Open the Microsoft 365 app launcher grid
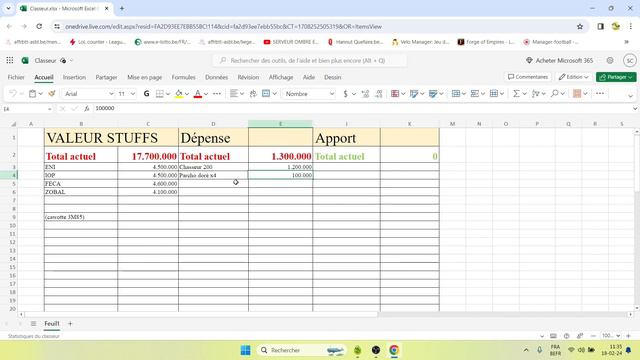Viewport: 640px width, 360px height. [10, 60]
